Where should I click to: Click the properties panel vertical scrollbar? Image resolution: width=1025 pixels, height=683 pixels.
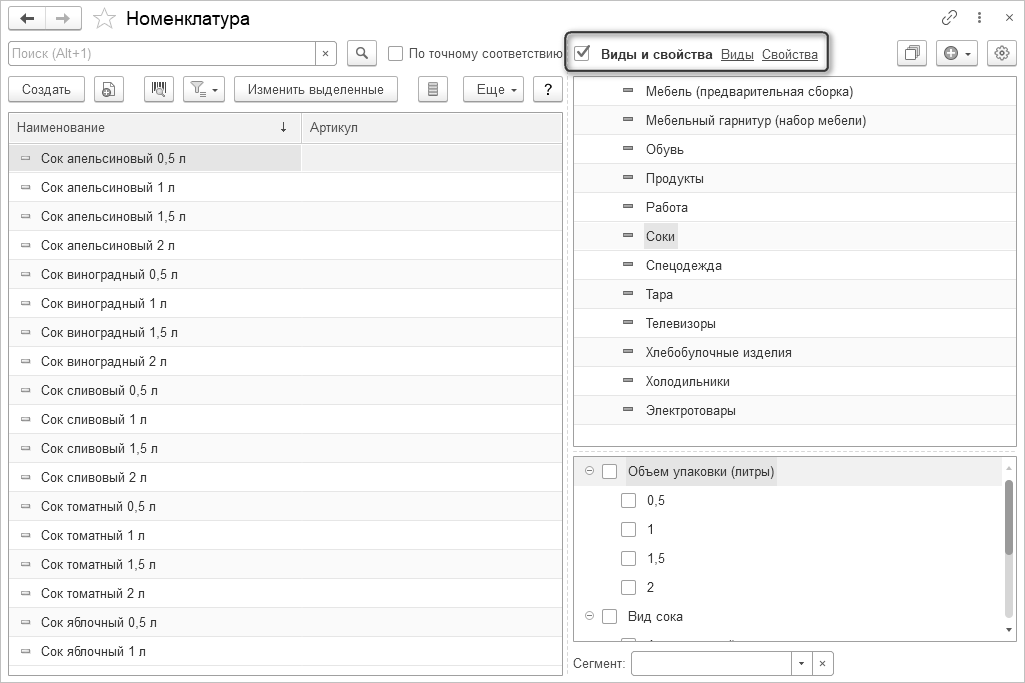click(x=1008, y=517)
